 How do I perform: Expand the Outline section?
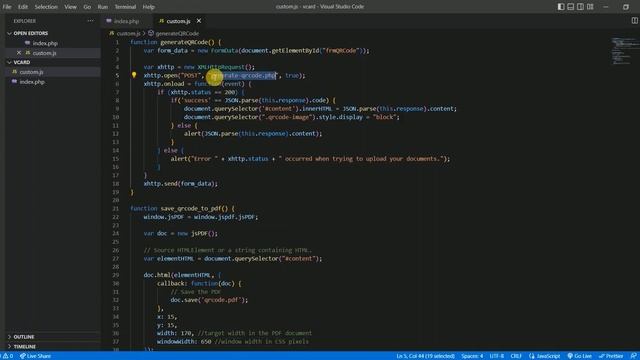(x=24, y=337)
